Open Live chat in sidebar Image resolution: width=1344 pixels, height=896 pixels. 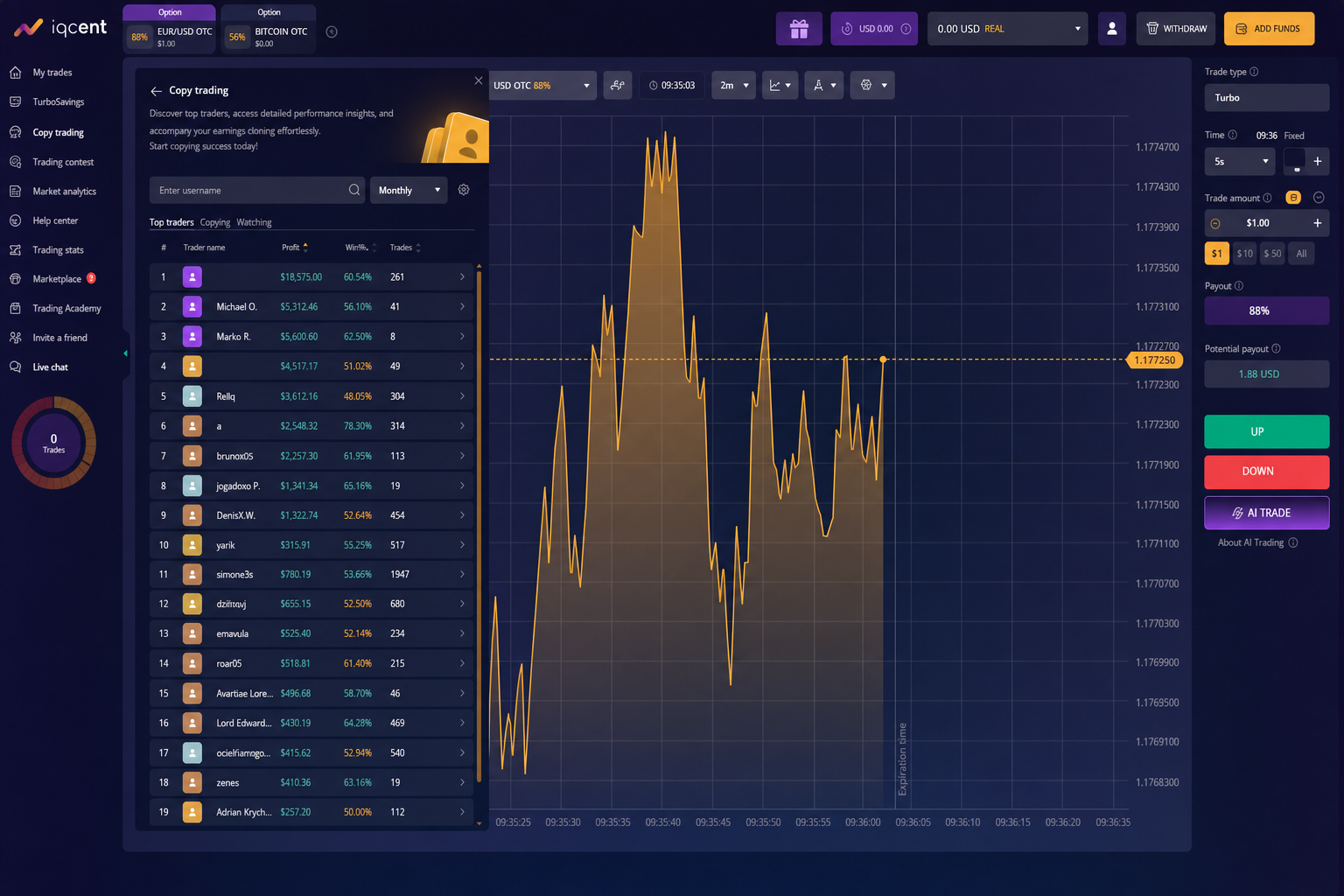point(50,367)
